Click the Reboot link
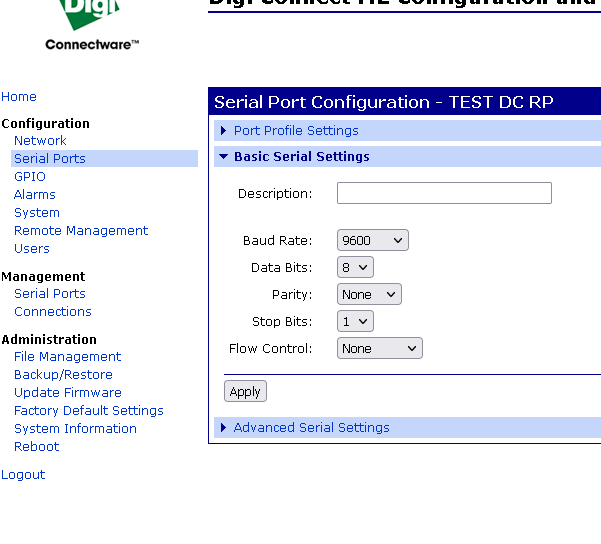 coord(37,447)
